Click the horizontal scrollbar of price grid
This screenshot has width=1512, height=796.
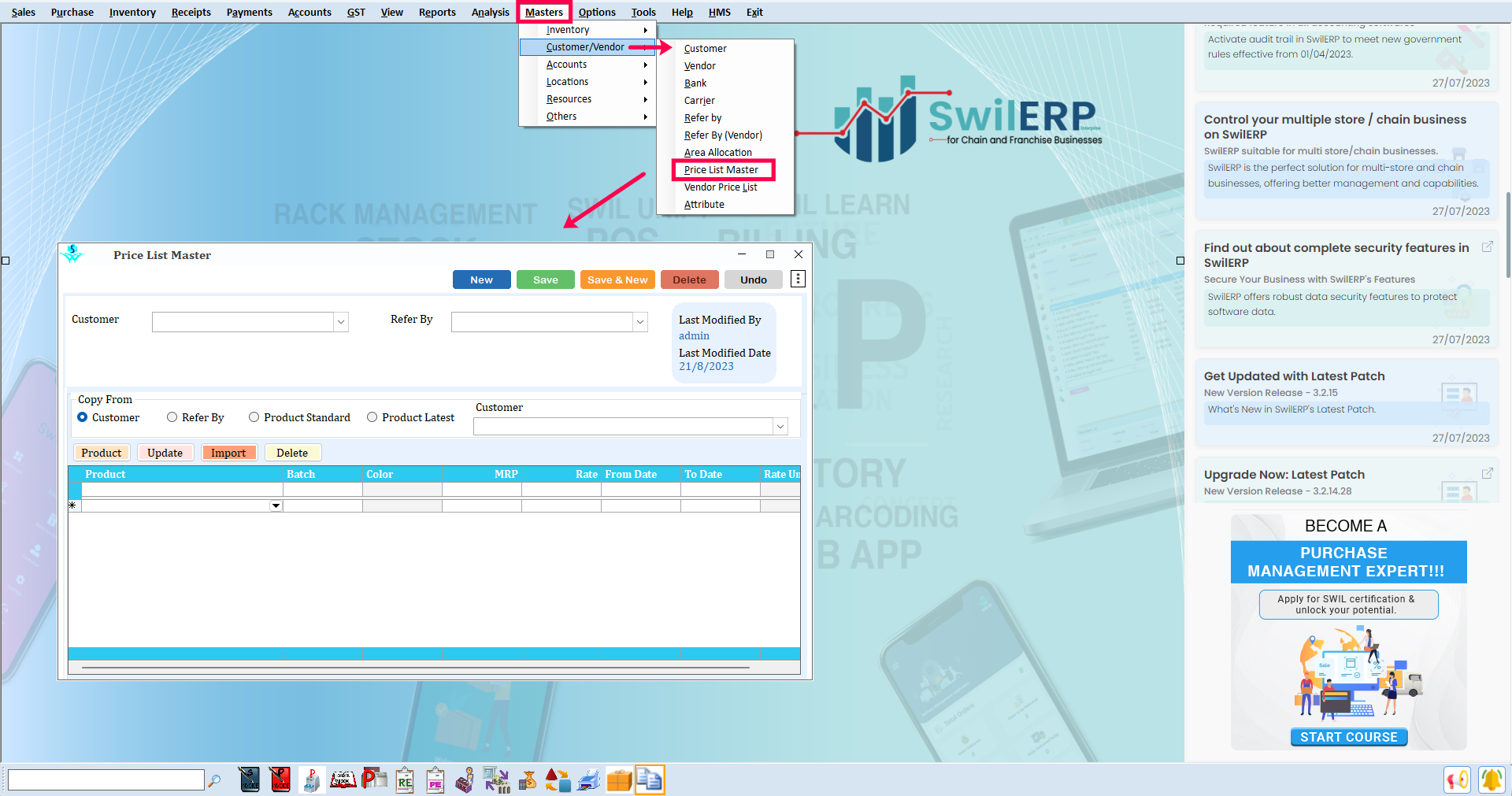[416, 667]
